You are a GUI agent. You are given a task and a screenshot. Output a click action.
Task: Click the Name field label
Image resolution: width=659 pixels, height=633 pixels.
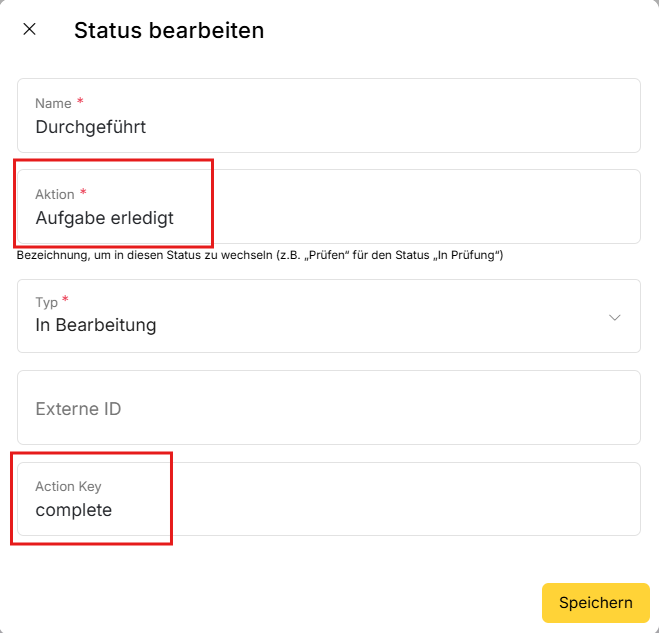[x=53, y=104]
